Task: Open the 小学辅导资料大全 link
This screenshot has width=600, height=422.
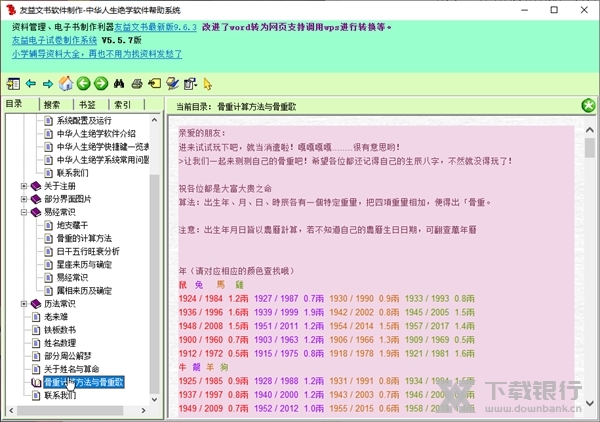Action: click(x=97, y=54)
